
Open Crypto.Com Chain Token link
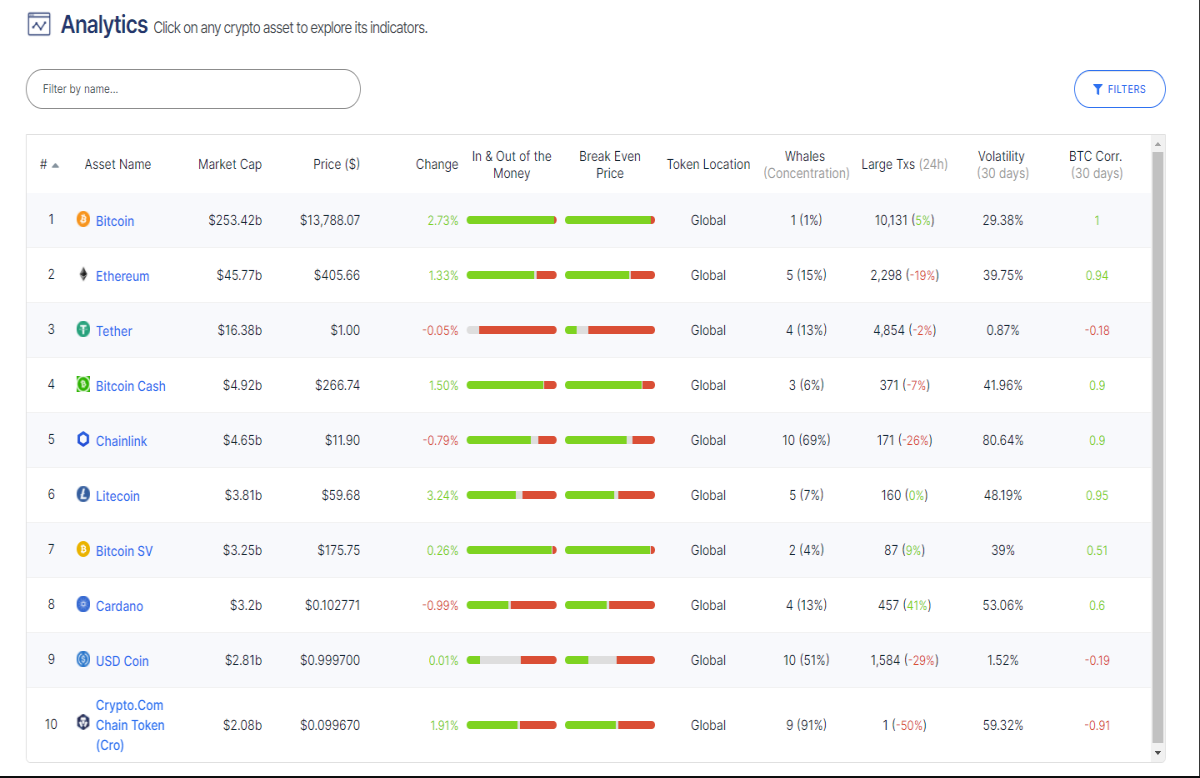point(130,725)
